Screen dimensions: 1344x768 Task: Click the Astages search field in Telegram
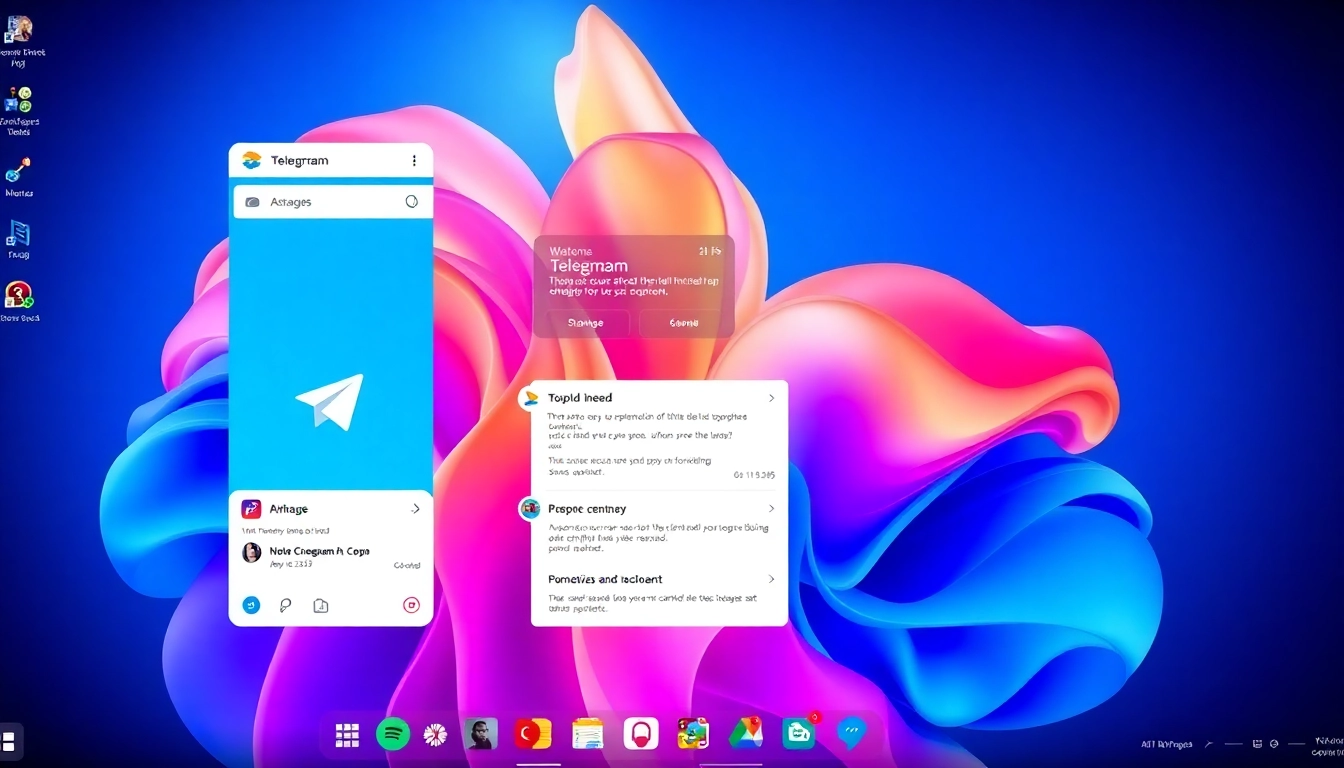coord(332,201)
